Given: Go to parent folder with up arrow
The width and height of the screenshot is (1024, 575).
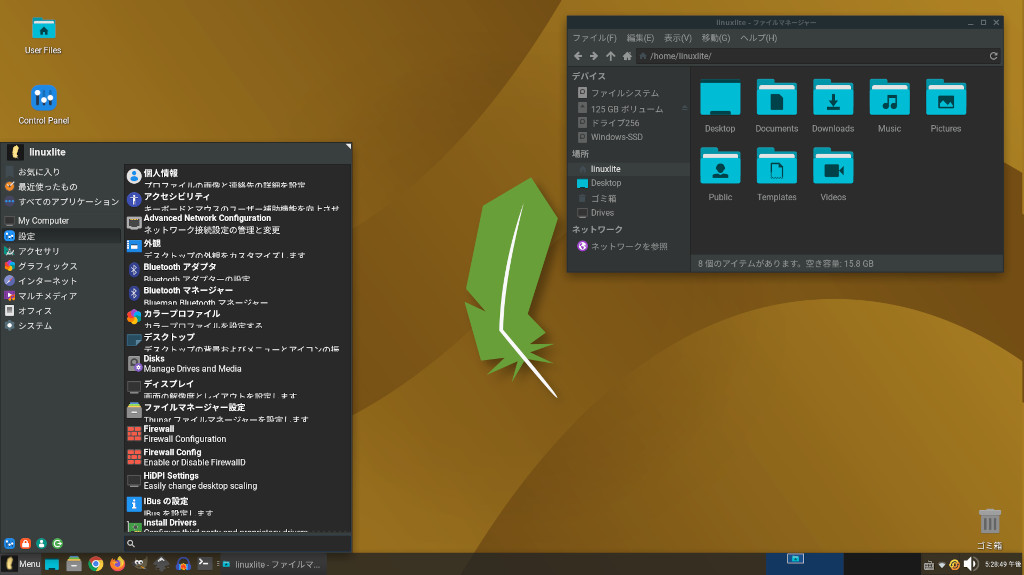Looking at the screenshot, I should point(610,56).
